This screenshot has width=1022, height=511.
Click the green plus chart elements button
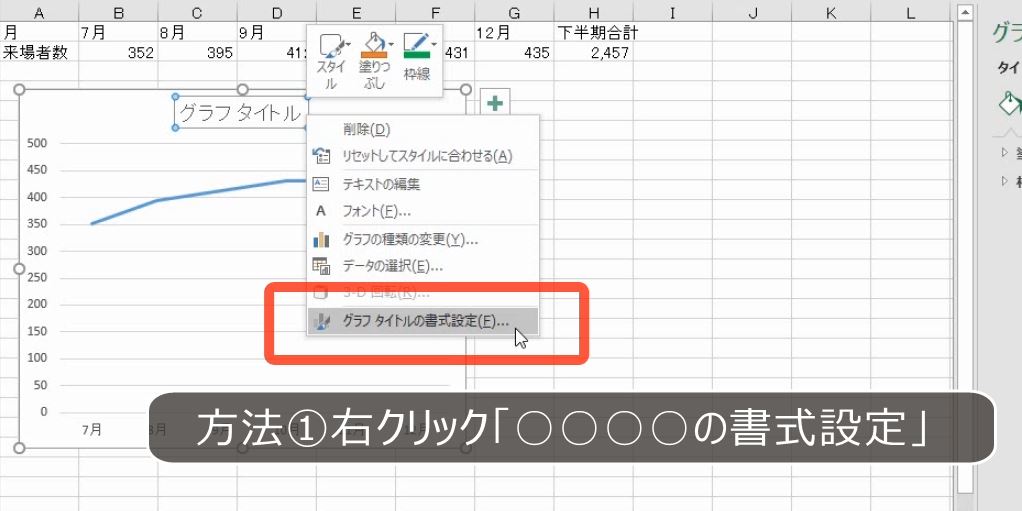(495, 103)
